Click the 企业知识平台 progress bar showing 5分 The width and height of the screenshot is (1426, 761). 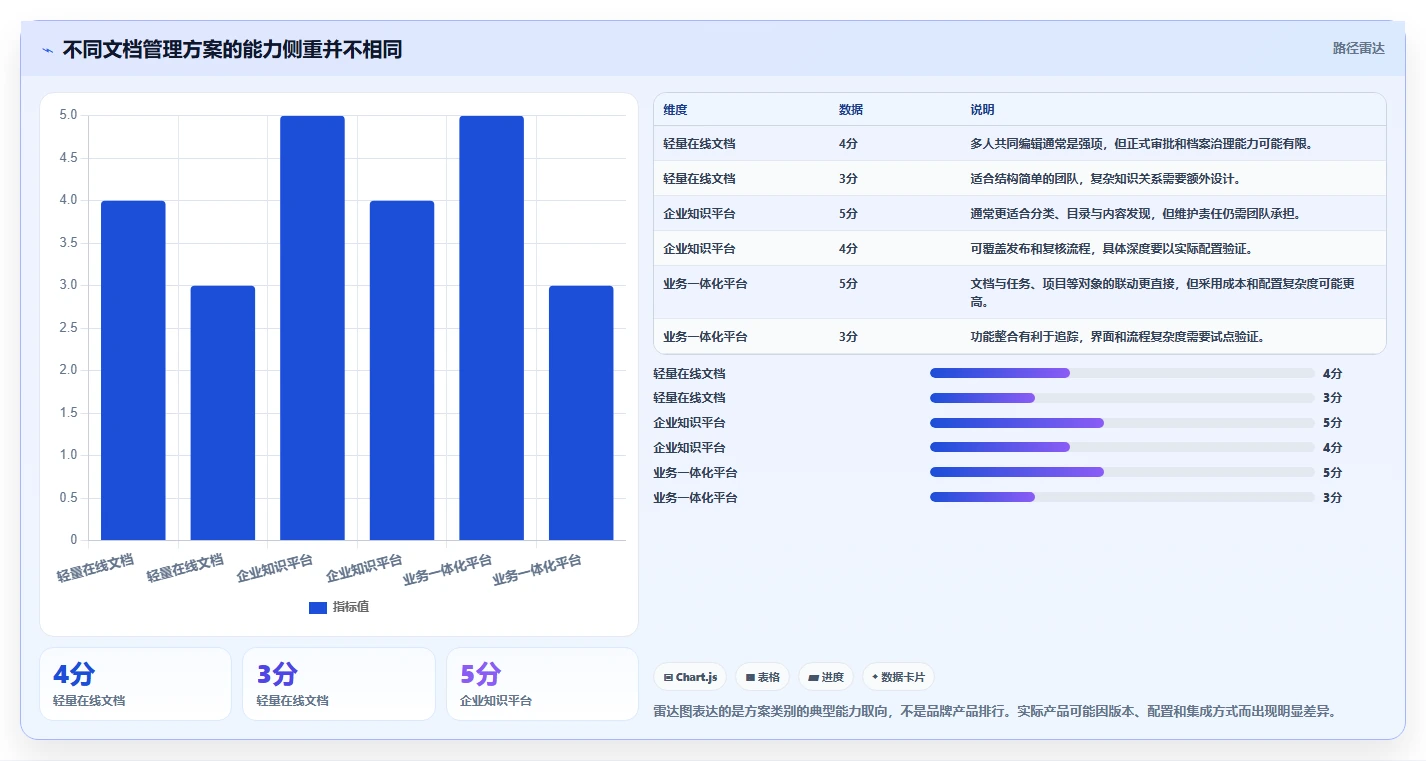point(1122,423)
